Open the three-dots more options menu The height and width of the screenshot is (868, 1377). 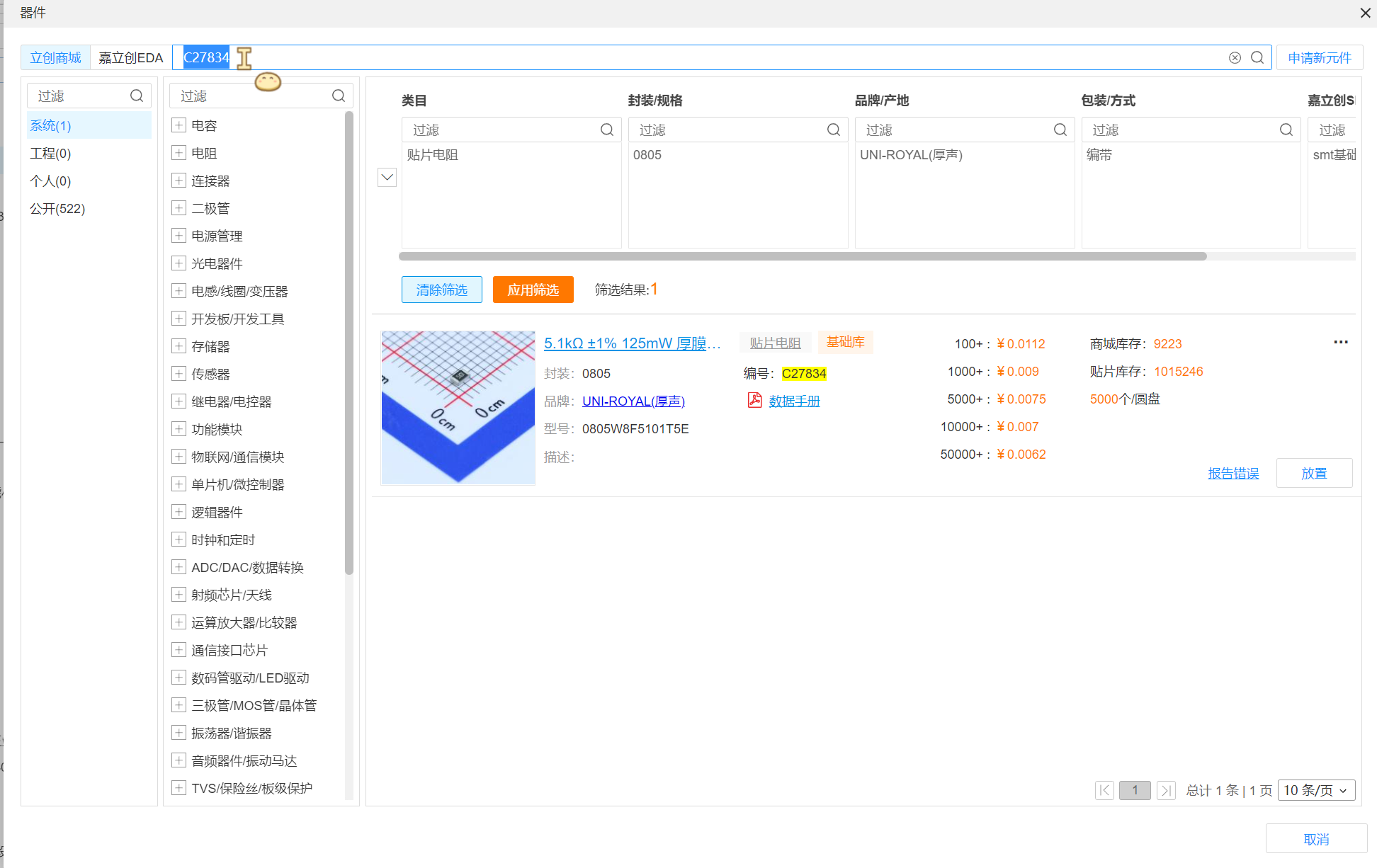1340,342
